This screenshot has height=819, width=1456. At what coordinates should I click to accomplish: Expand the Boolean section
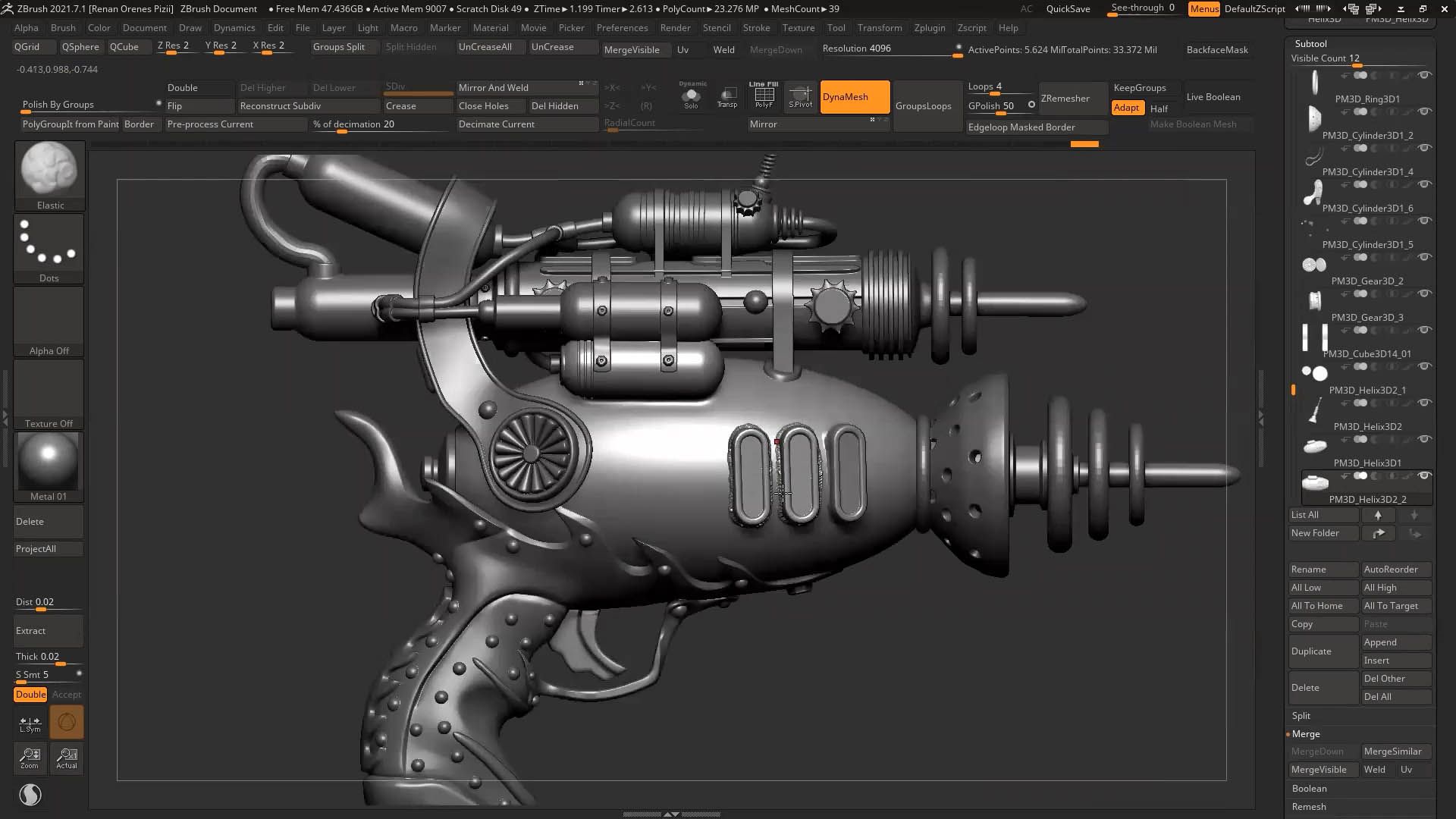click(1310, 789)
